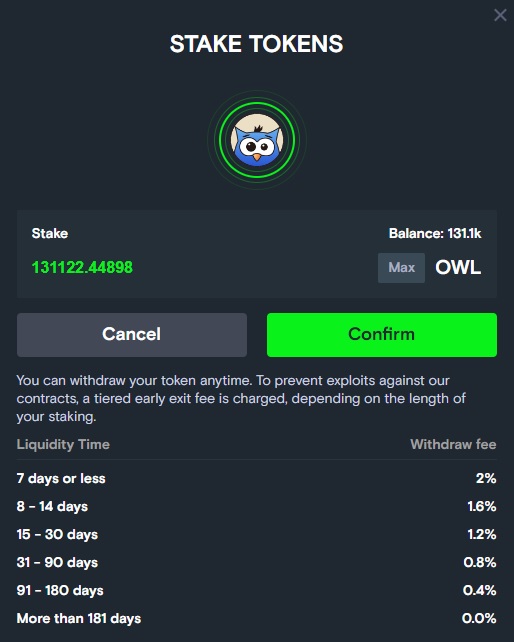
Task: Click the STAKE TOKENS heading
Action: click(x=257, y=44)
